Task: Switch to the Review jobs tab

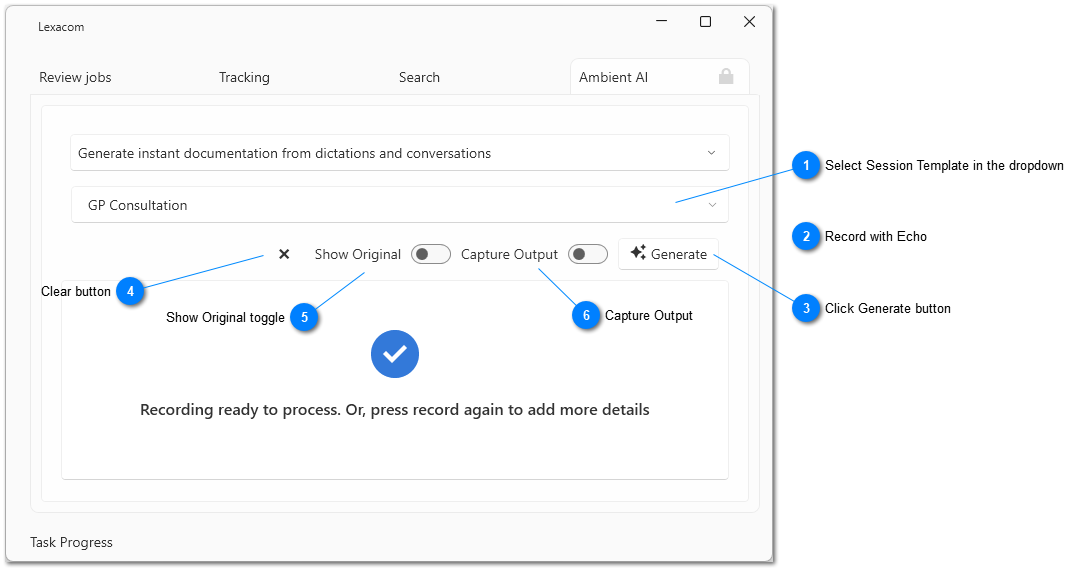Action: click(75, 77)
